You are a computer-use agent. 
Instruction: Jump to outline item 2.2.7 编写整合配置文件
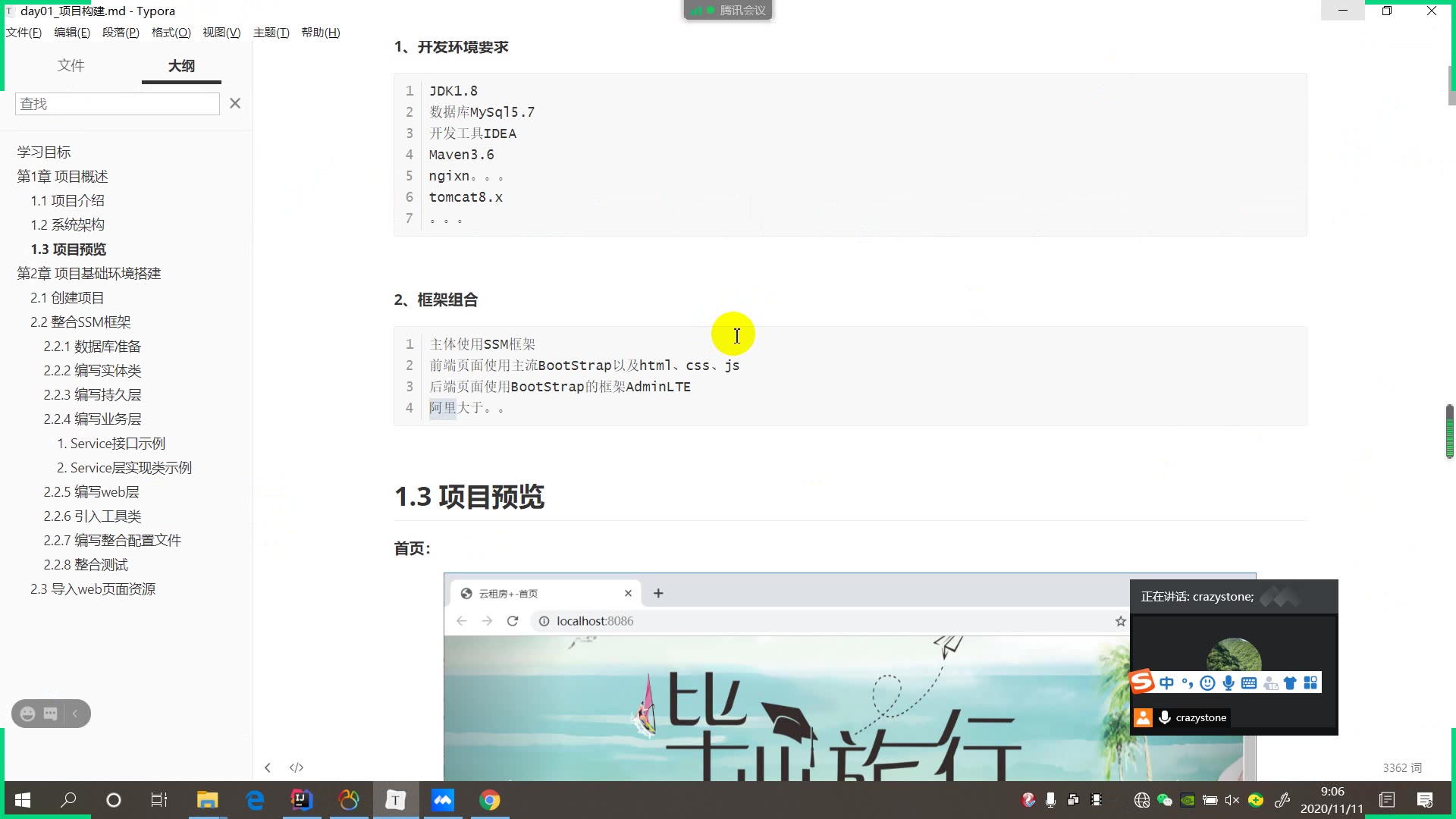point(112,541)
